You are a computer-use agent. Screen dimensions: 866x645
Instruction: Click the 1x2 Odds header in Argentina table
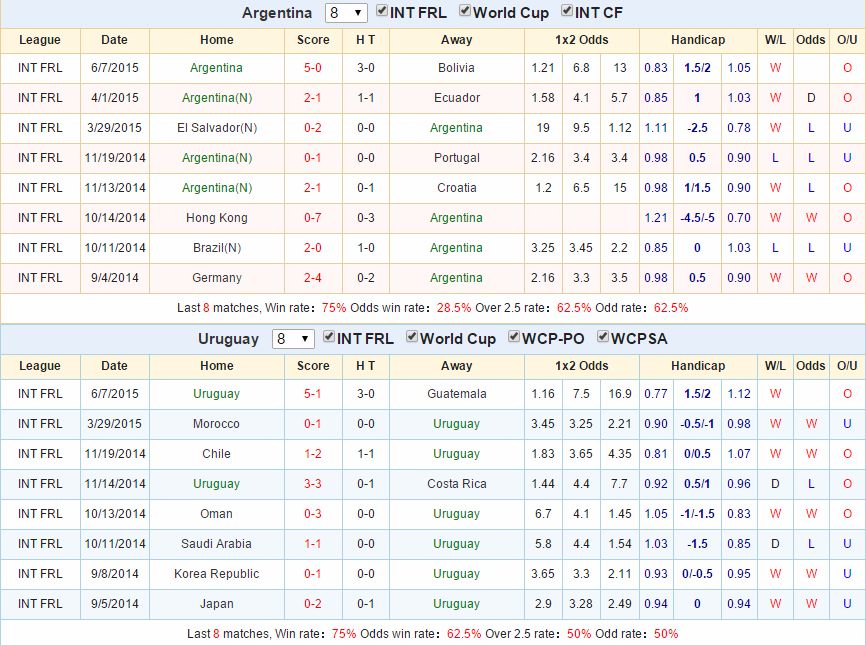[582, 40]
